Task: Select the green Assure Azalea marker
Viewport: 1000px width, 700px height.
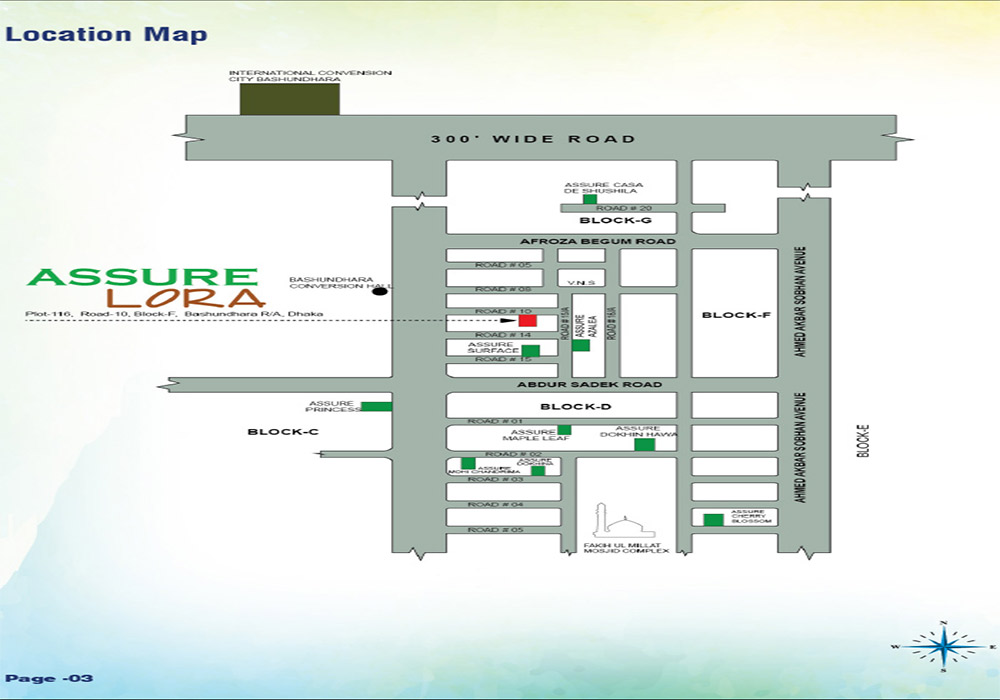Action: click(580, 346)
